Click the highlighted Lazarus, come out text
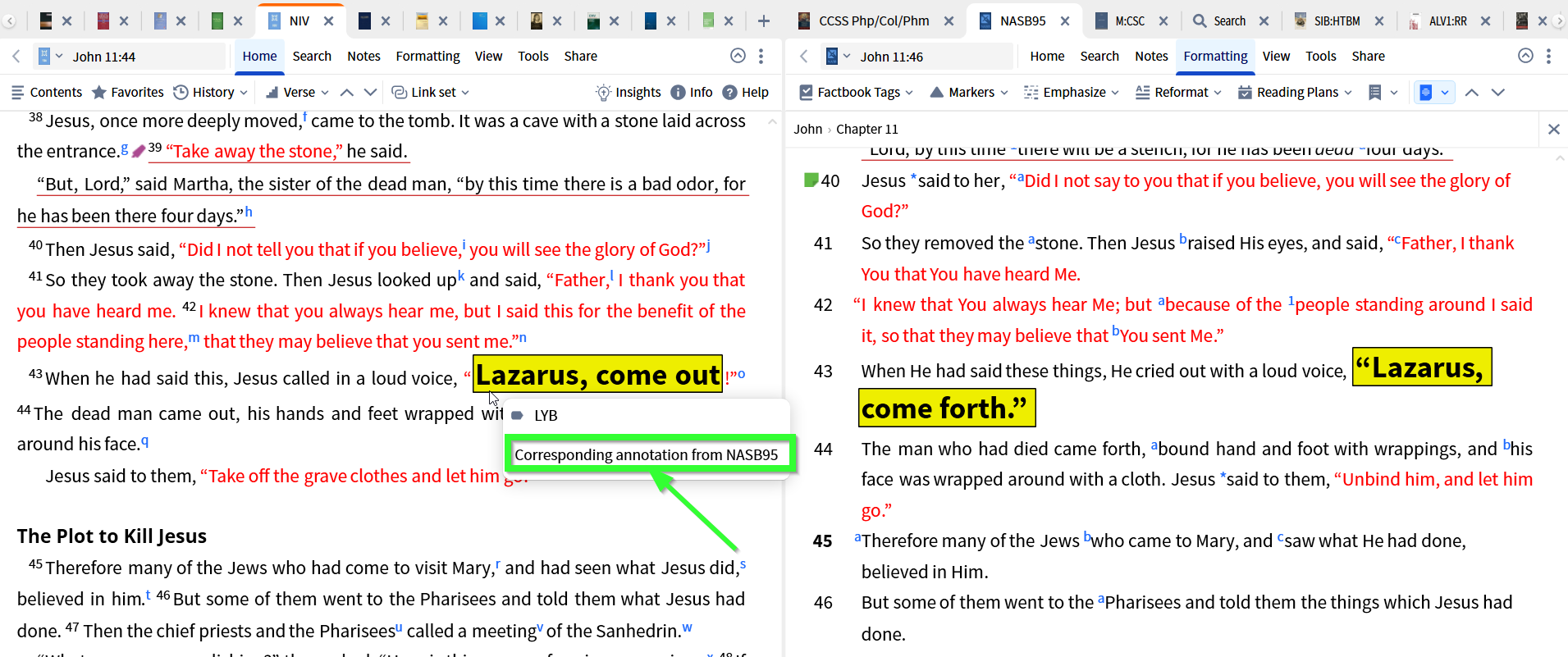 (x=597, y=374)
